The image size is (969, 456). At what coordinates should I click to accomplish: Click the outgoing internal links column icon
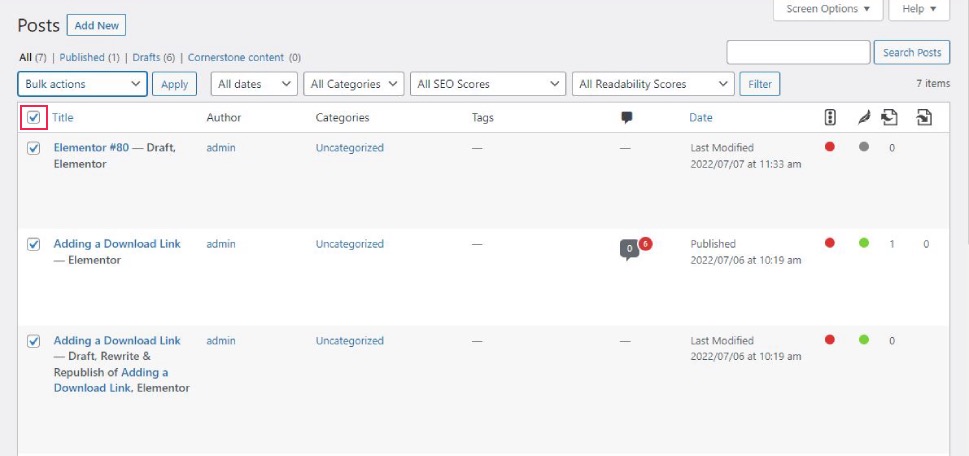[x=889, y=117]
